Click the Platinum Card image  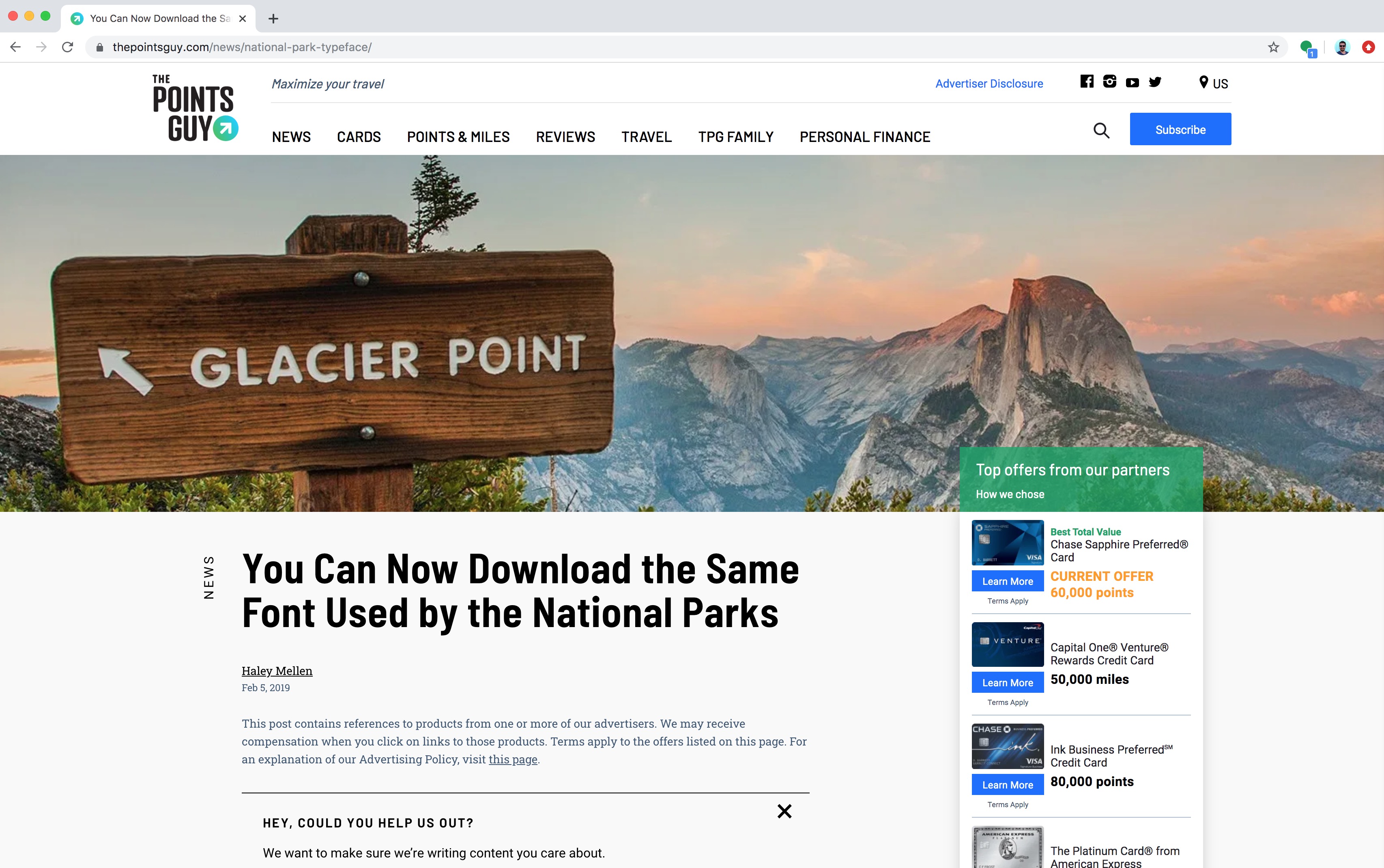point(1008,847)
